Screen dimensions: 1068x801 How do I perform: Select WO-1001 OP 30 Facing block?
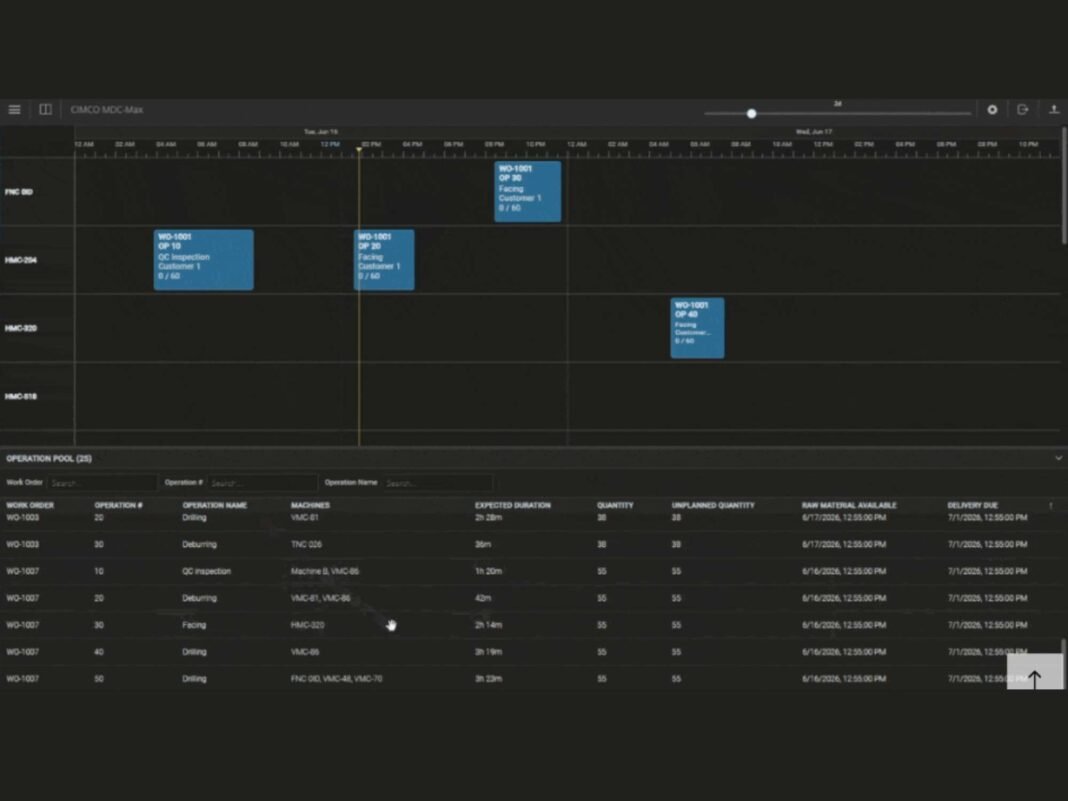click(528, 191)
